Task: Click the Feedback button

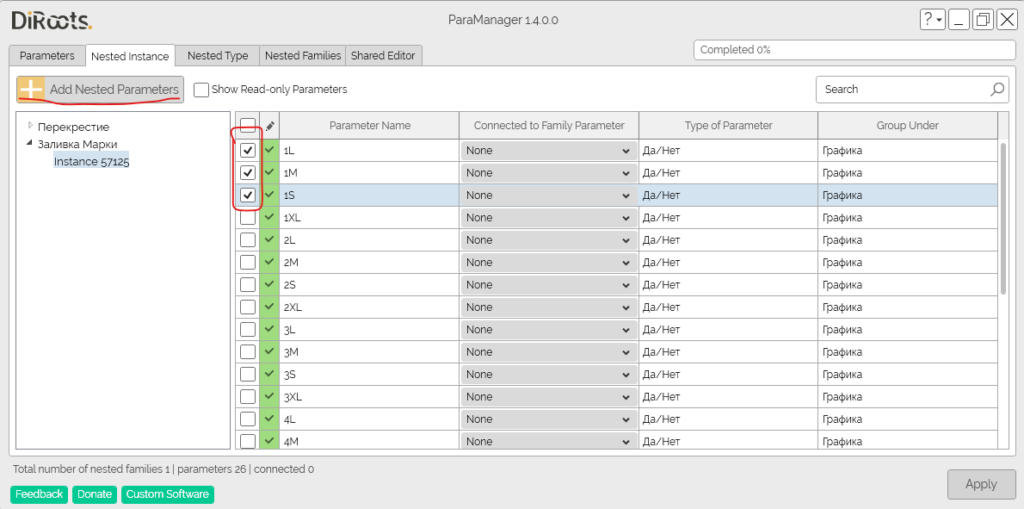Action: (39, 494)
